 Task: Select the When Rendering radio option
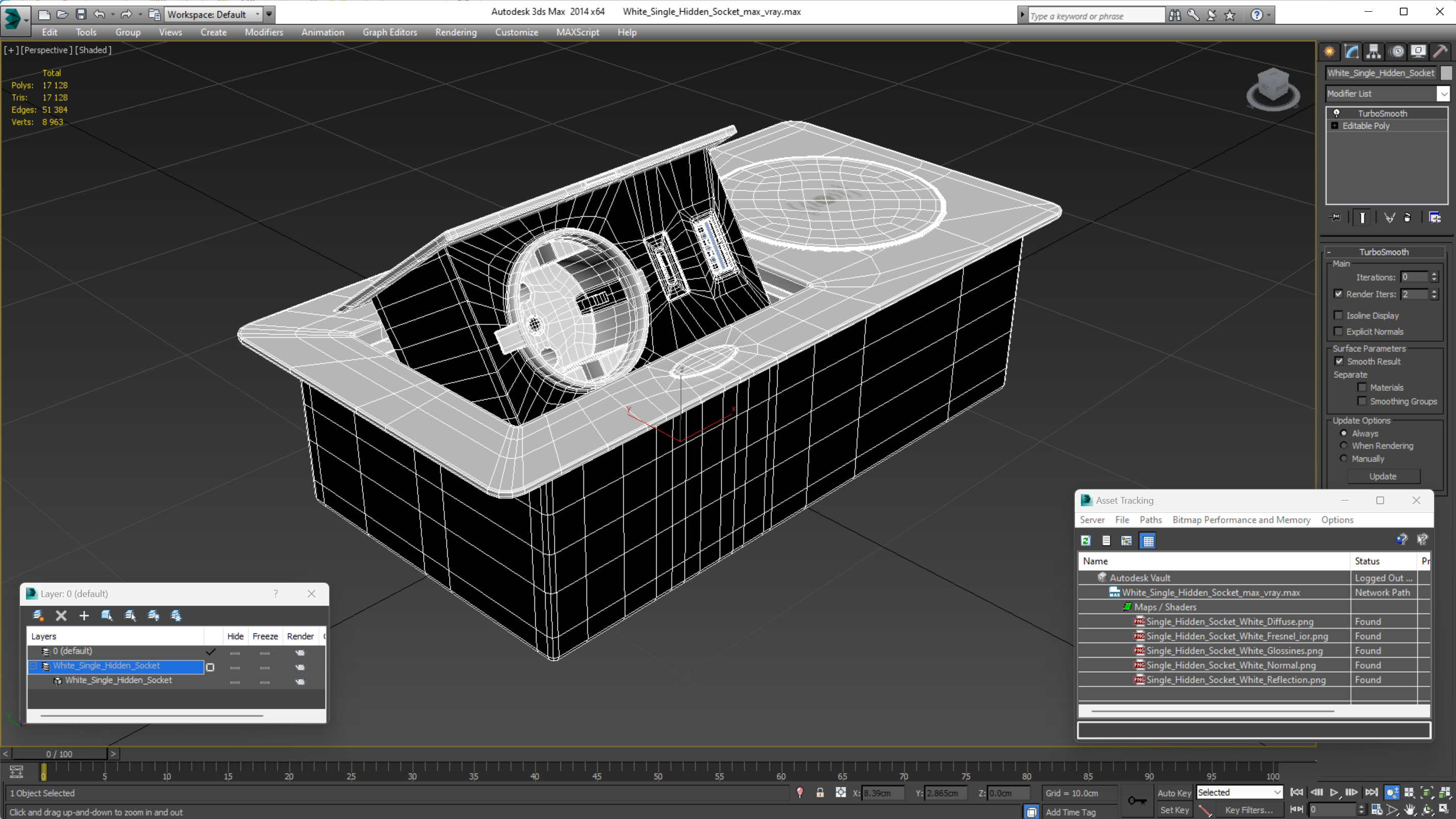click(x=1344, y=446)
